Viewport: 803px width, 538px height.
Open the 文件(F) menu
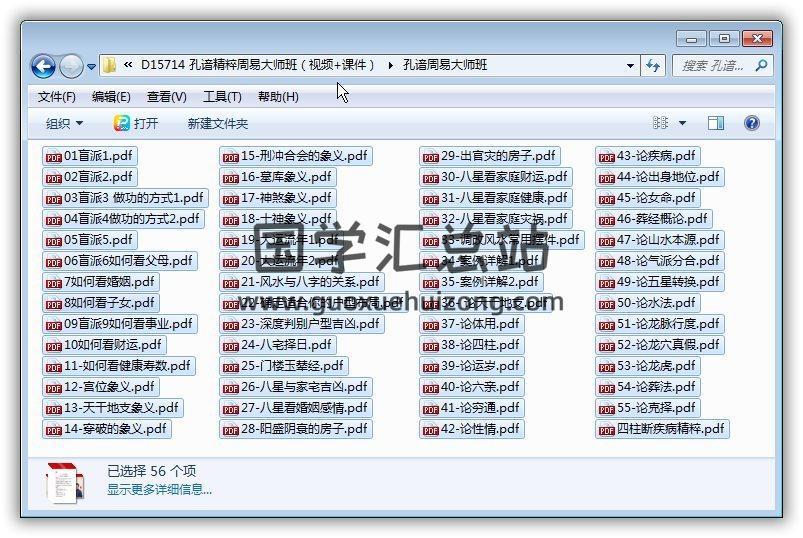[x=56, y=97]
